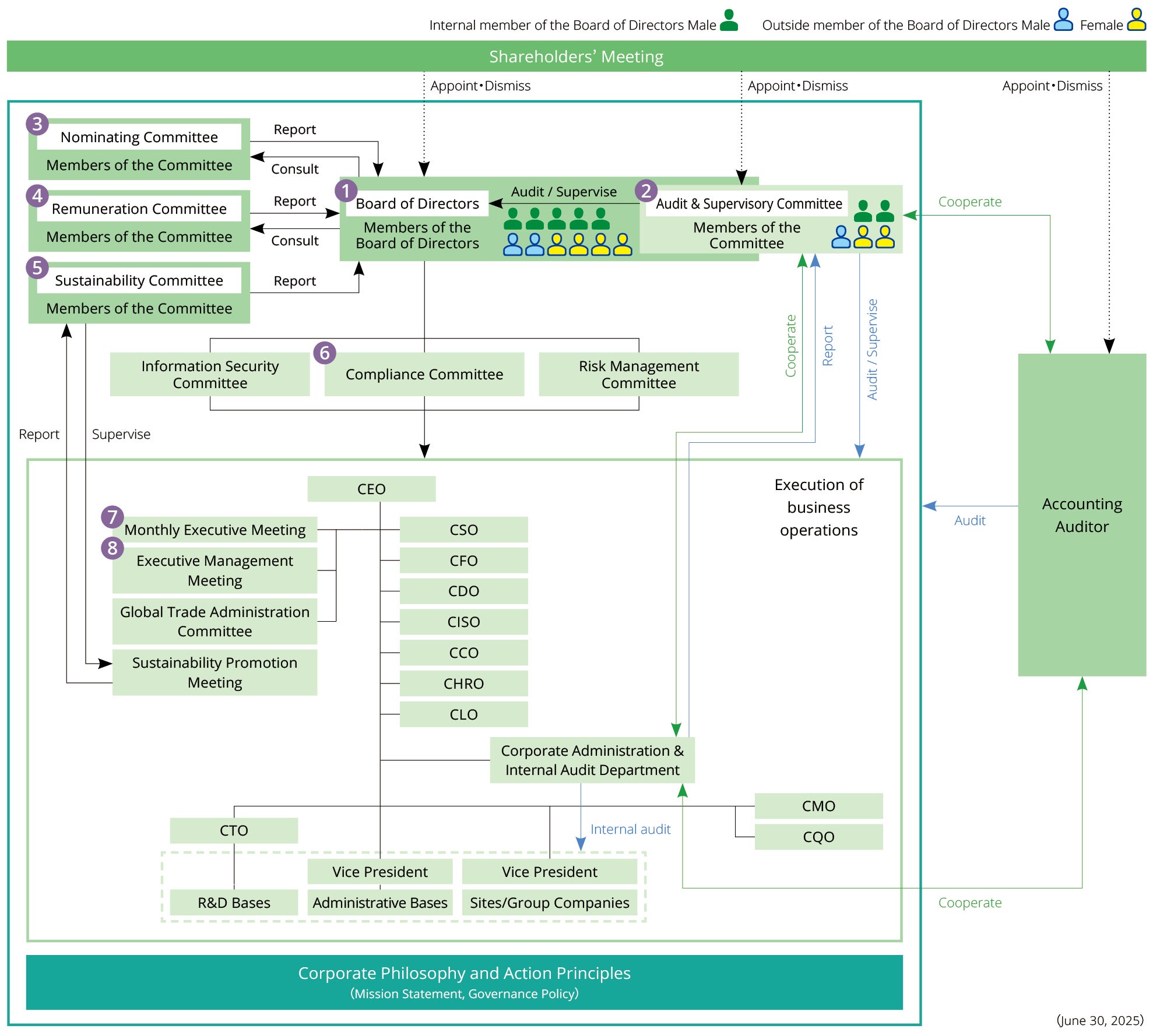Screen dimensions: 1153x1036
Task: Click the Accounting Auditor box
Action: [1082, 515]
